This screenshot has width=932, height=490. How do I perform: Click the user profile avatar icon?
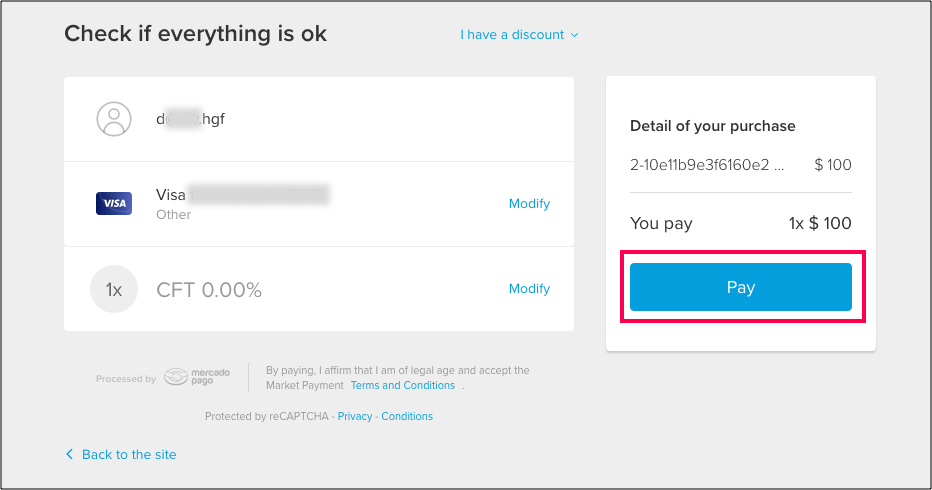click(114, 119)
